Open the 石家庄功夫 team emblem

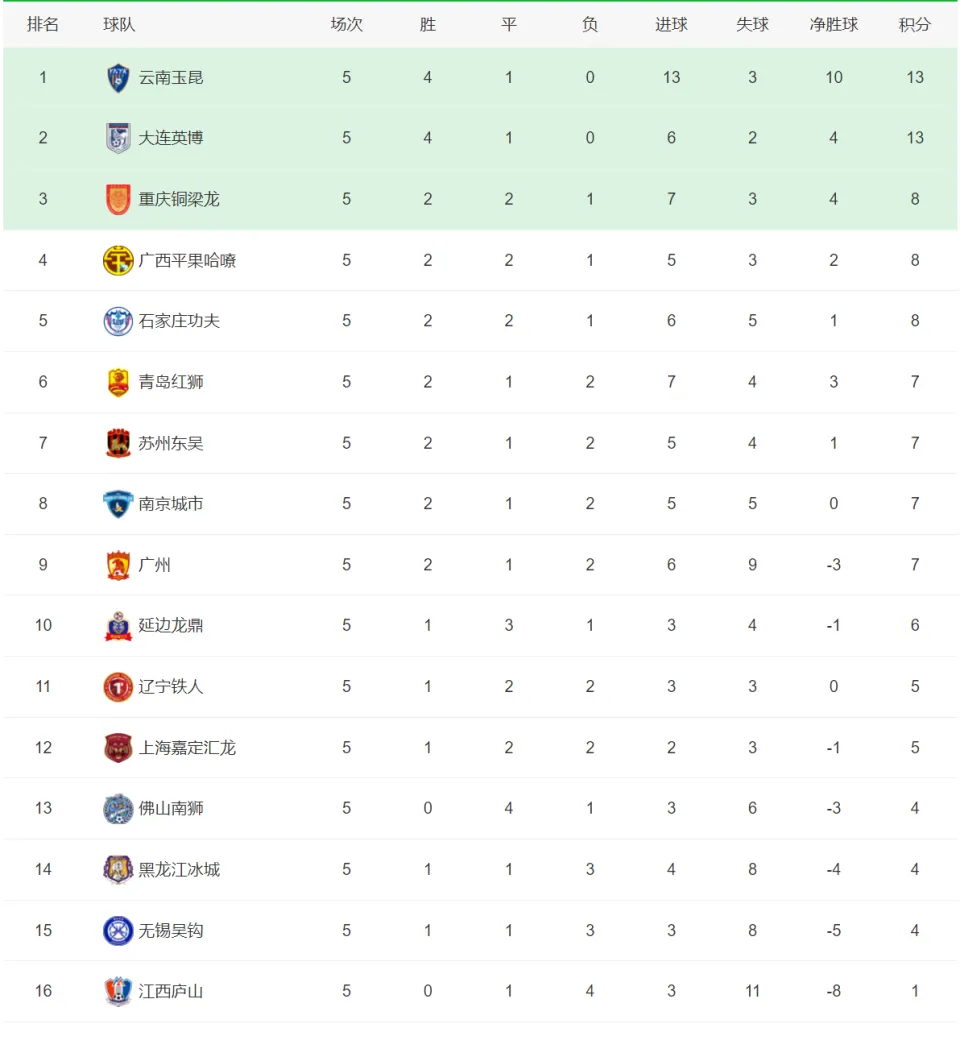(x=118, y=321)
